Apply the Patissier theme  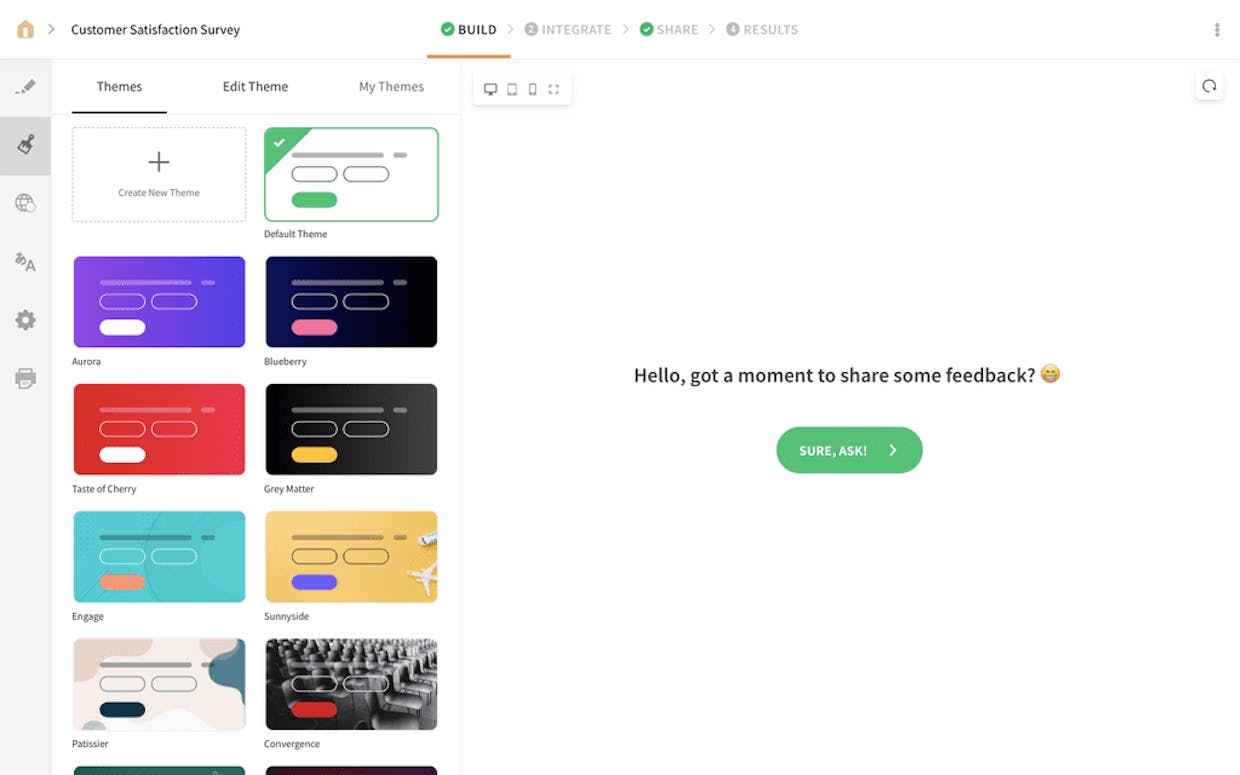pos(159,684)
